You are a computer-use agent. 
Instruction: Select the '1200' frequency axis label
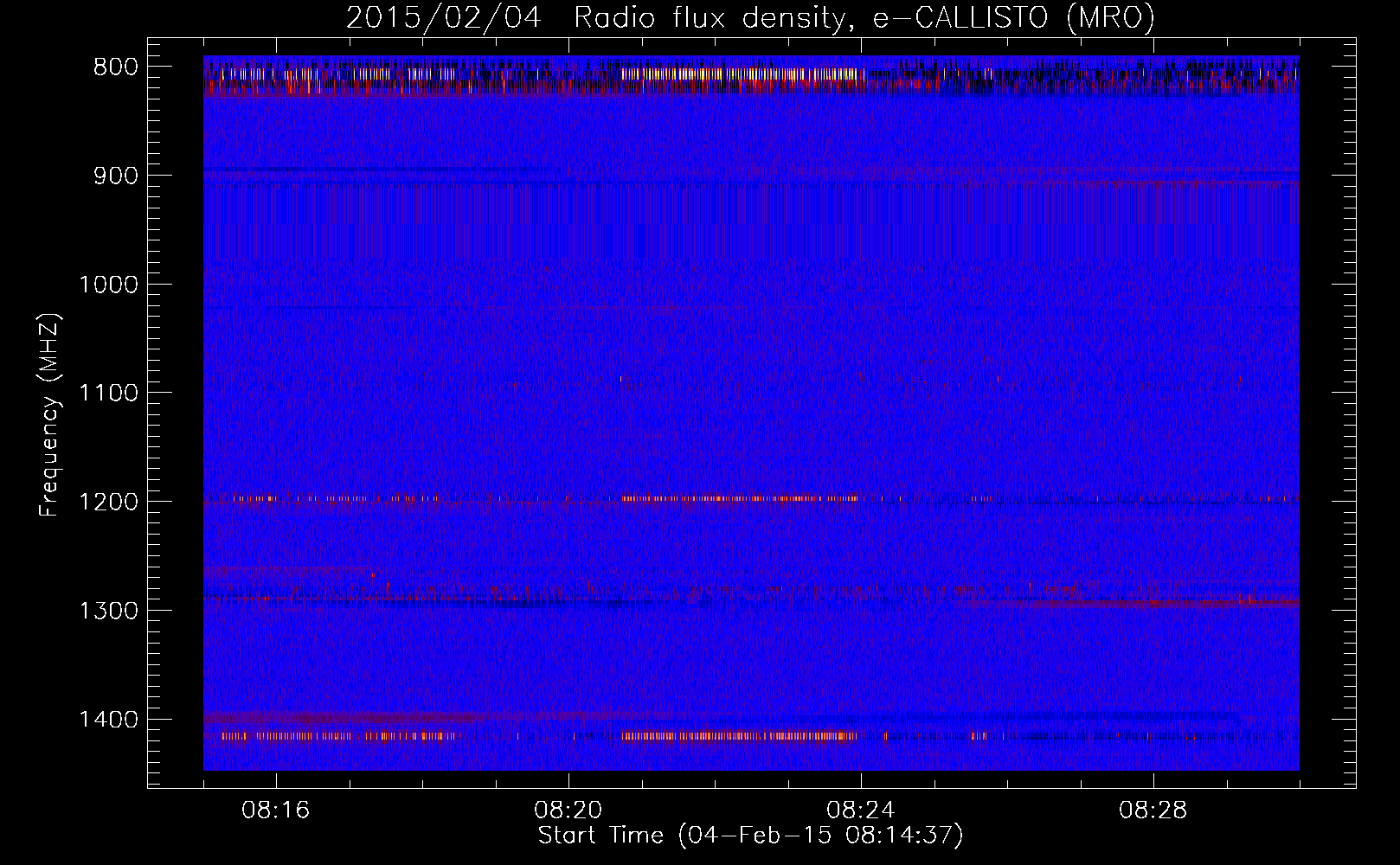108,503
